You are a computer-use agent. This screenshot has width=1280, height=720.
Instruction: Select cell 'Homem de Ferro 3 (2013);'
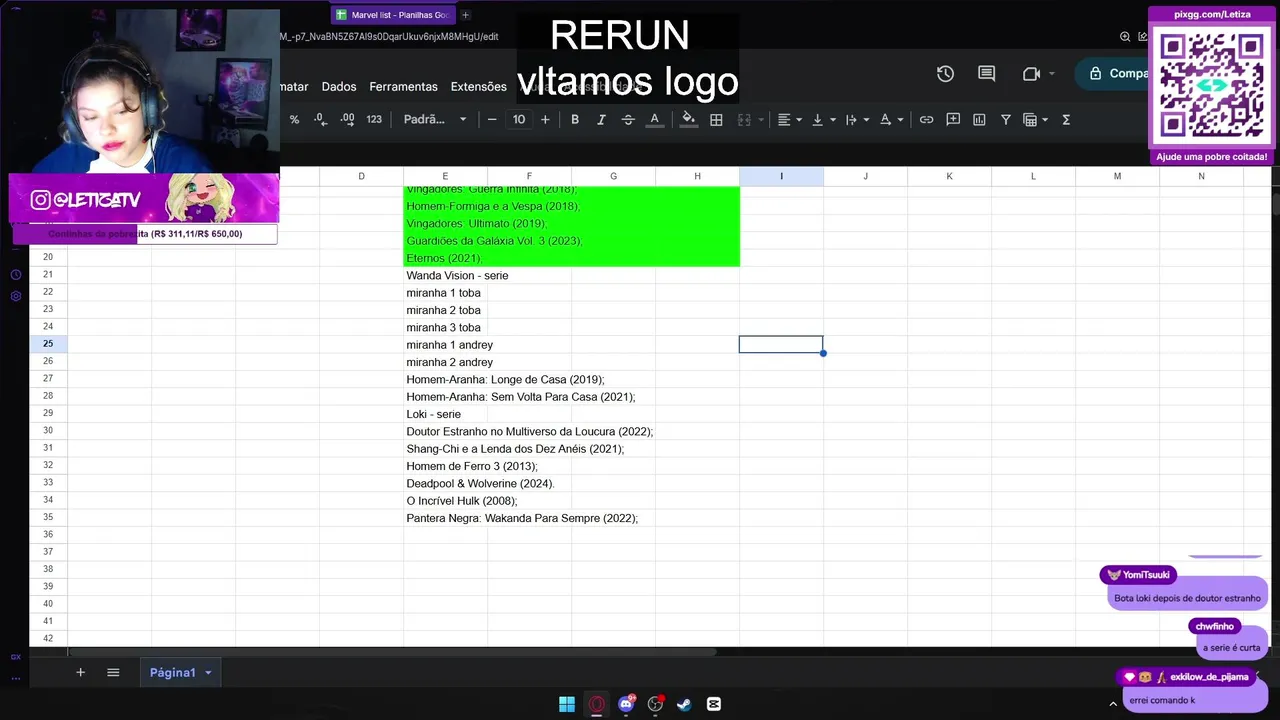pyautogui.click(x=472, y=466)
